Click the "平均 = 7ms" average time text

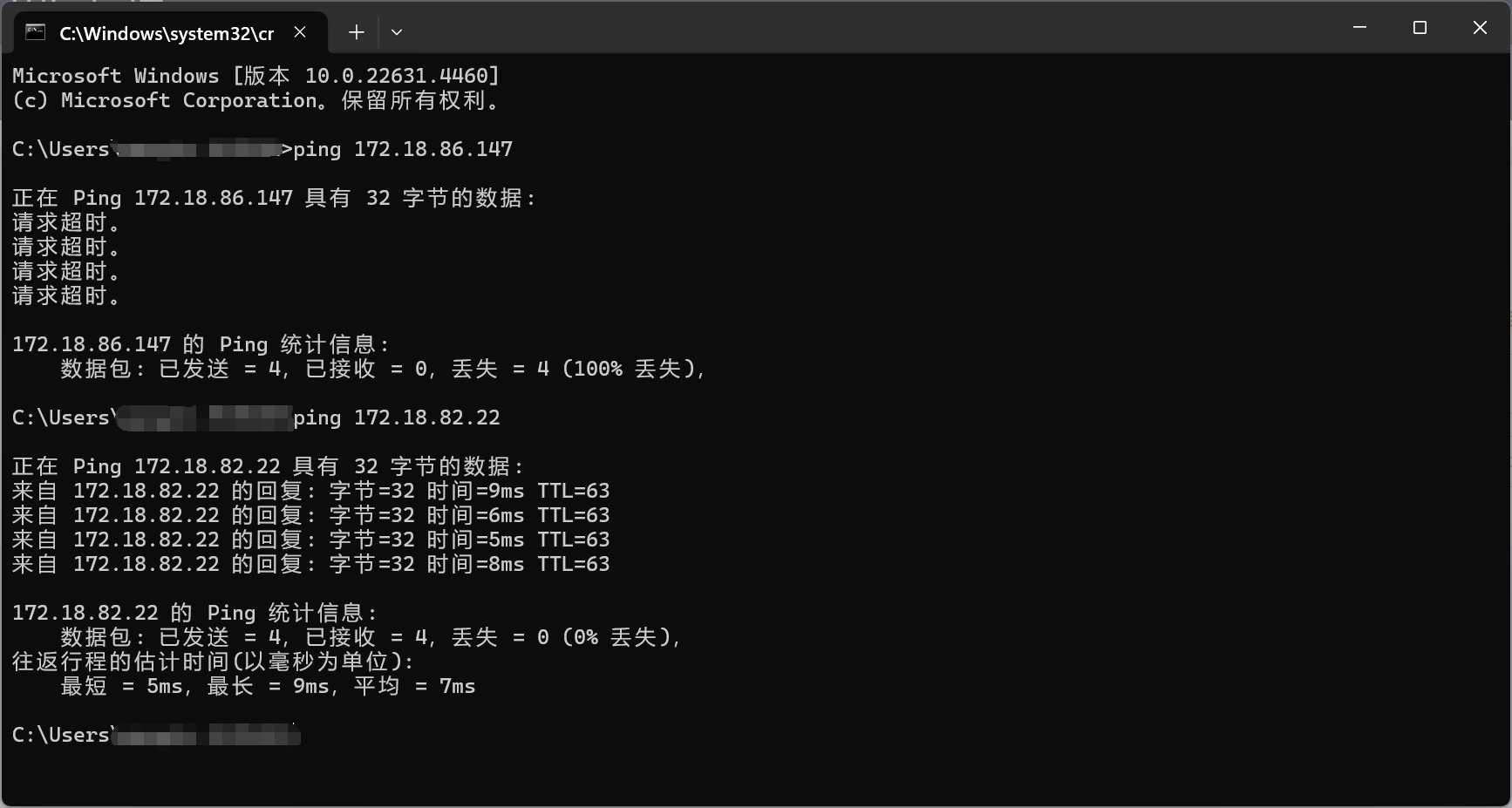coord(414,686)
